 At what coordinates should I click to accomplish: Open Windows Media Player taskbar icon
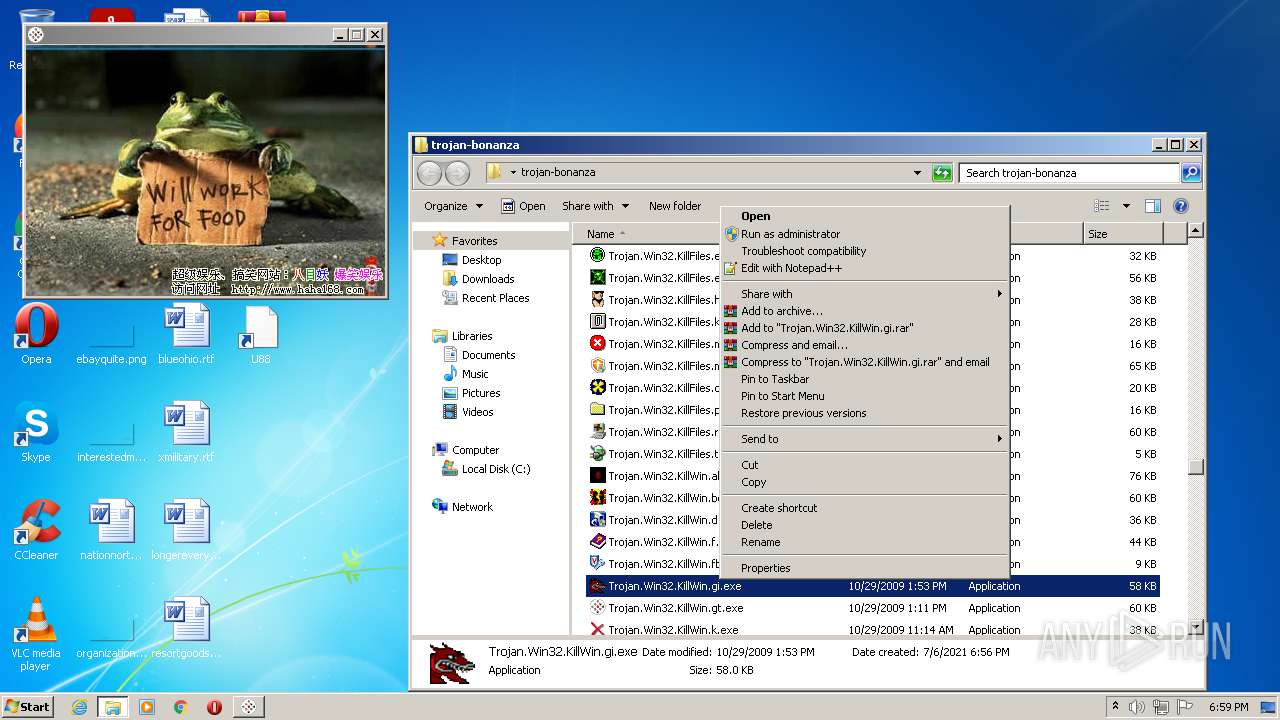point(146,707)
